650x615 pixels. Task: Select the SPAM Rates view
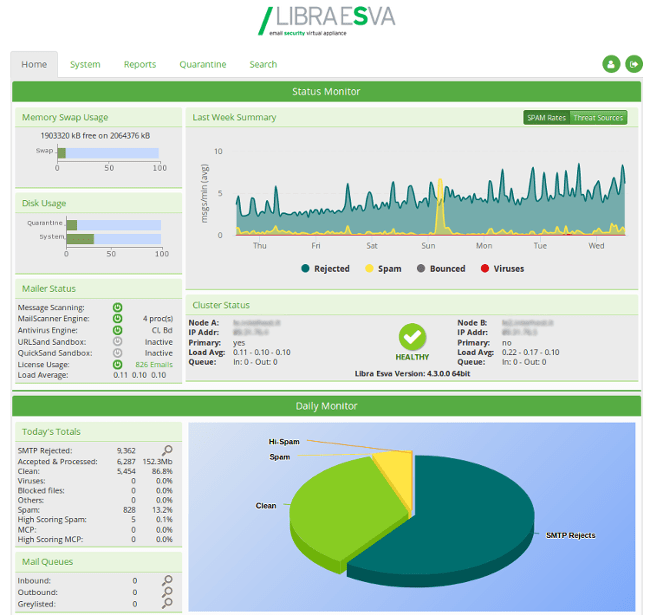point(546,118)
